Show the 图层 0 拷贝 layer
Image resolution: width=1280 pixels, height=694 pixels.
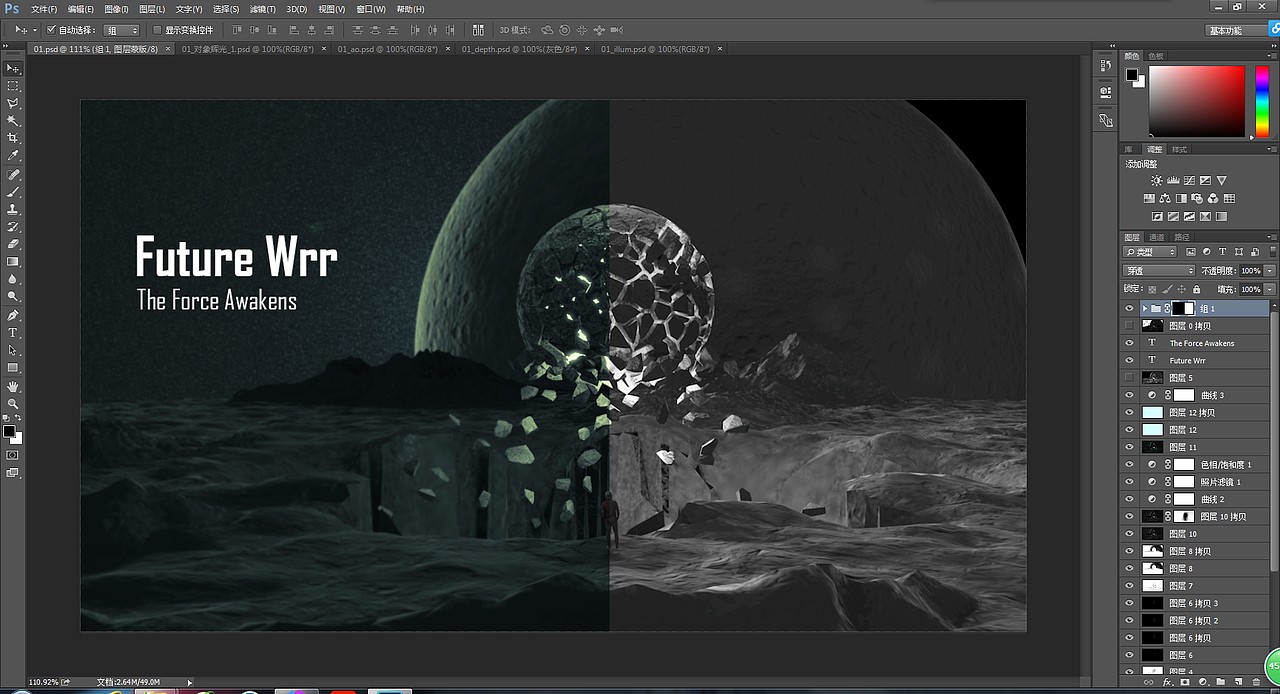[x=1129, y=326]
